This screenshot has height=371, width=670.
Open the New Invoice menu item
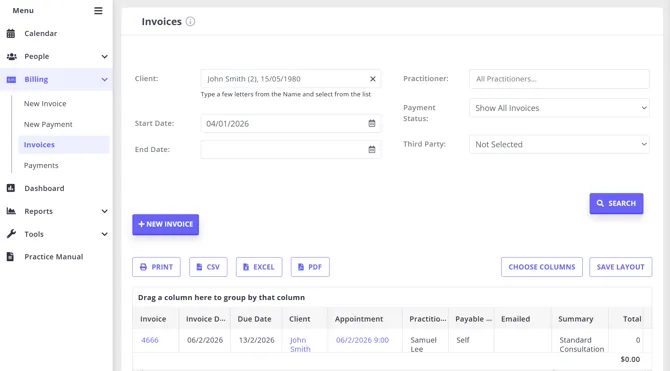pos(45,103)
